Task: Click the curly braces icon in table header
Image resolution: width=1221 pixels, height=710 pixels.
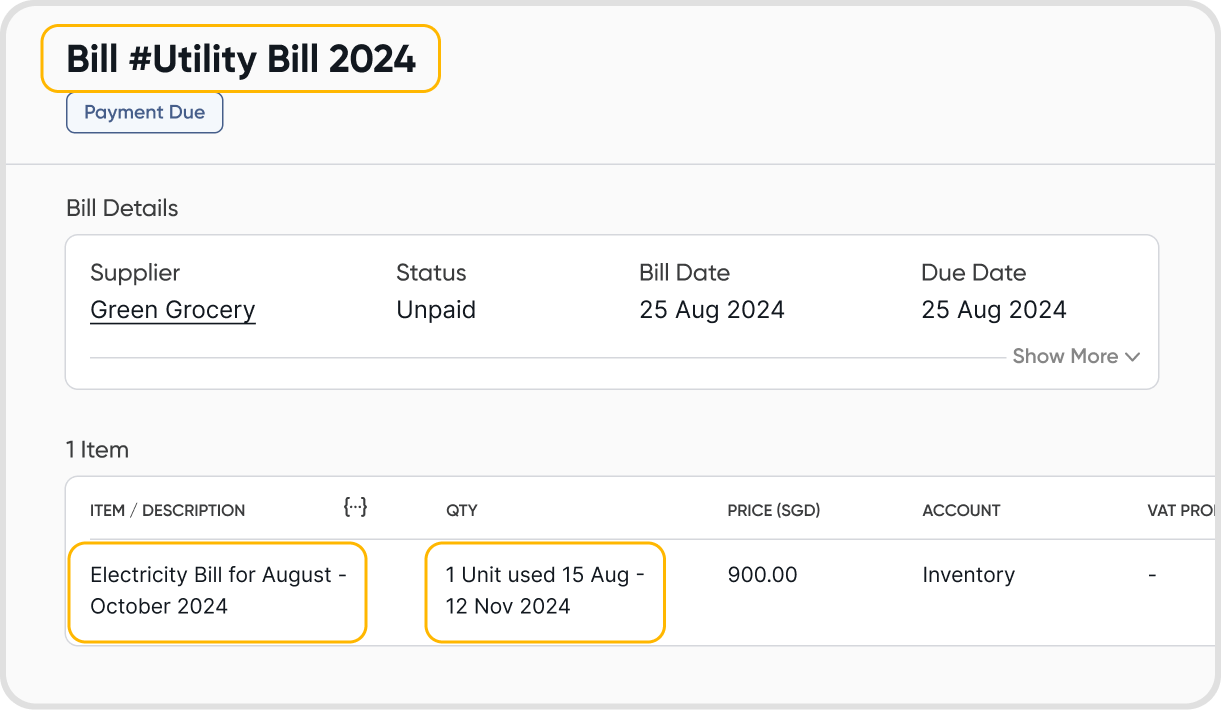Action: [x=355, y=508]
